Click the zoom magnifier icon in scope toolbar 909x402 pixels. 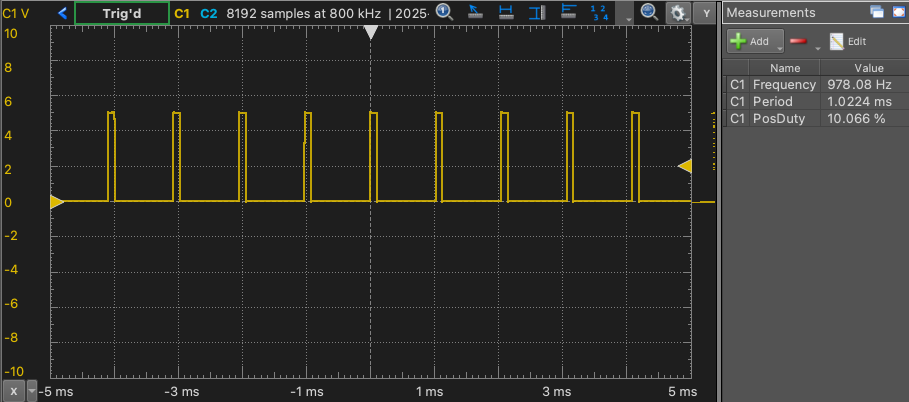point(445,13)
